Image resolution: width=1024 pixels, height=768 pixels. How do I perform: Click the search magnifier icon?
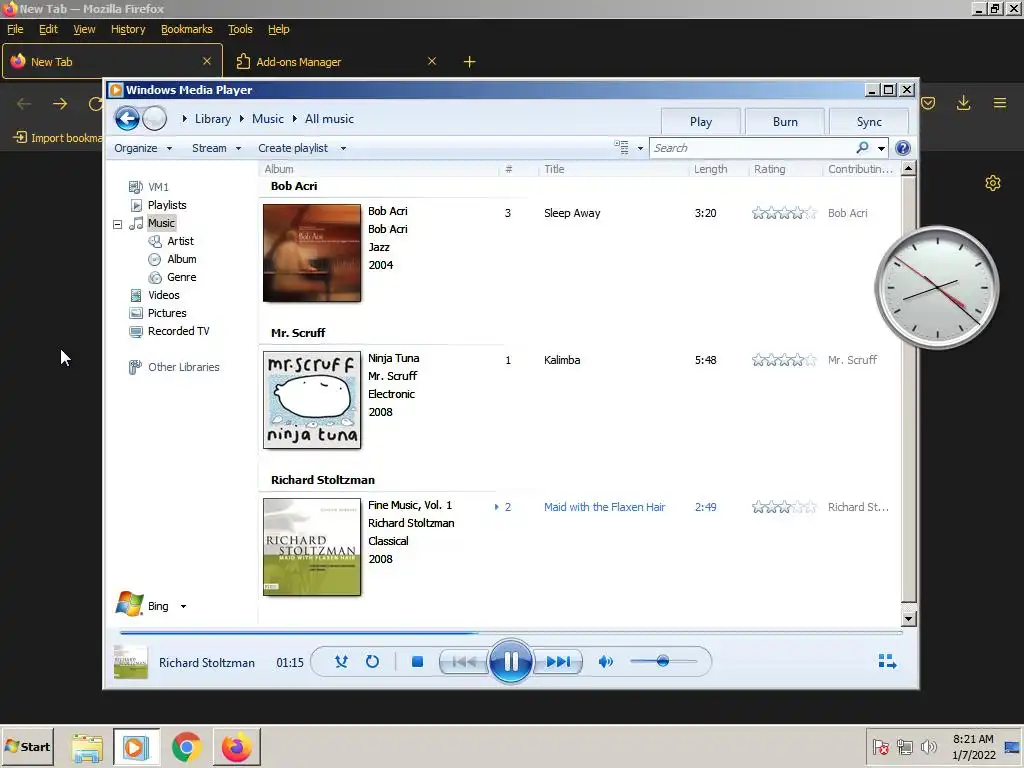[862, 148]
